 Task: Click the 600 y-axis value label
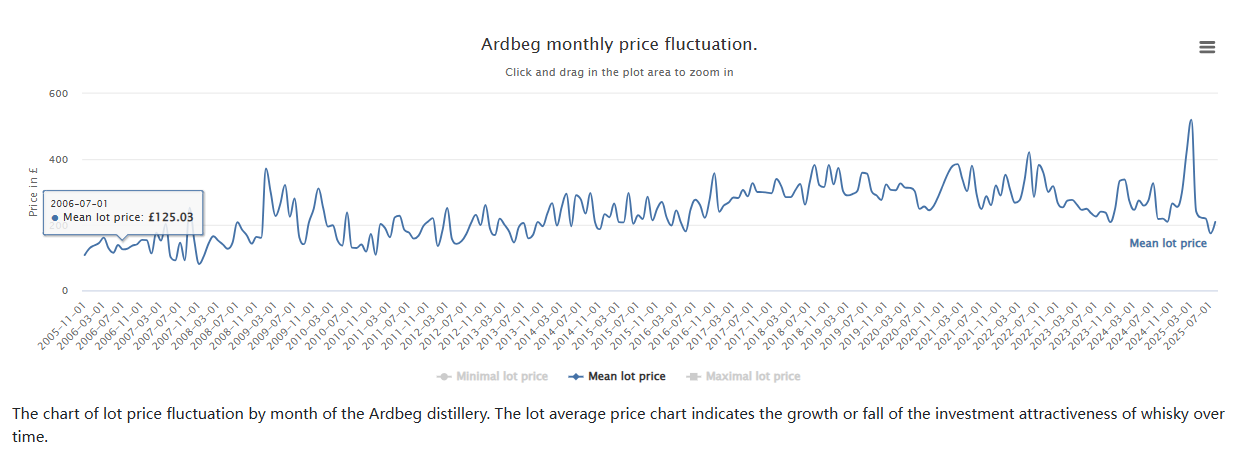pos(58,93)
